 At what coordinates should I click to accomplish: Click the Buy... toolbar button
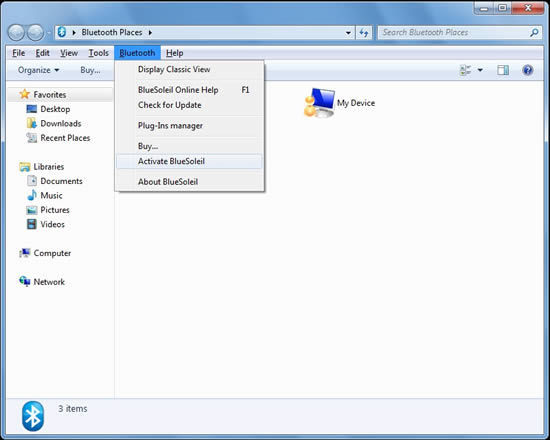[x=90, y=70]
